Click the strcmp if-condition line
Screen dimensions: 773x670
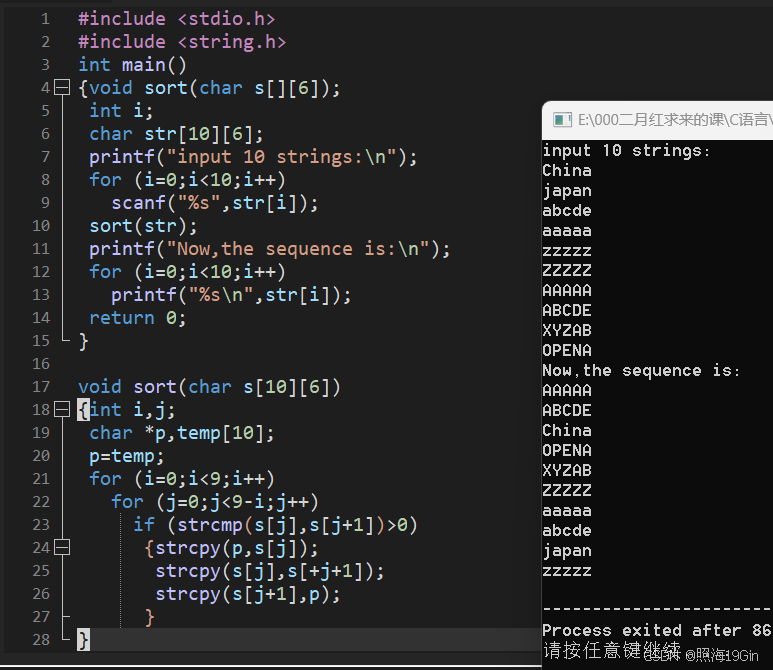276,525
